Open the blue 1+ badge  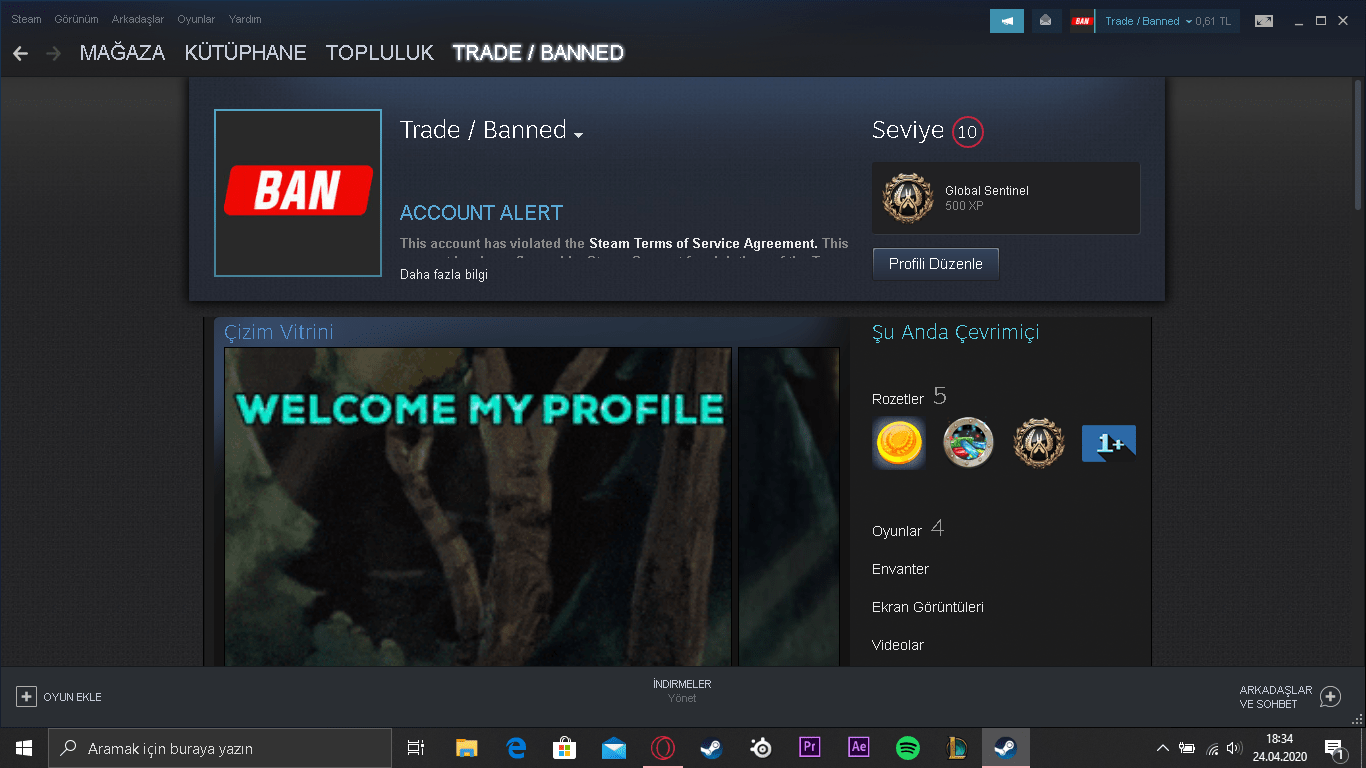1109,443
